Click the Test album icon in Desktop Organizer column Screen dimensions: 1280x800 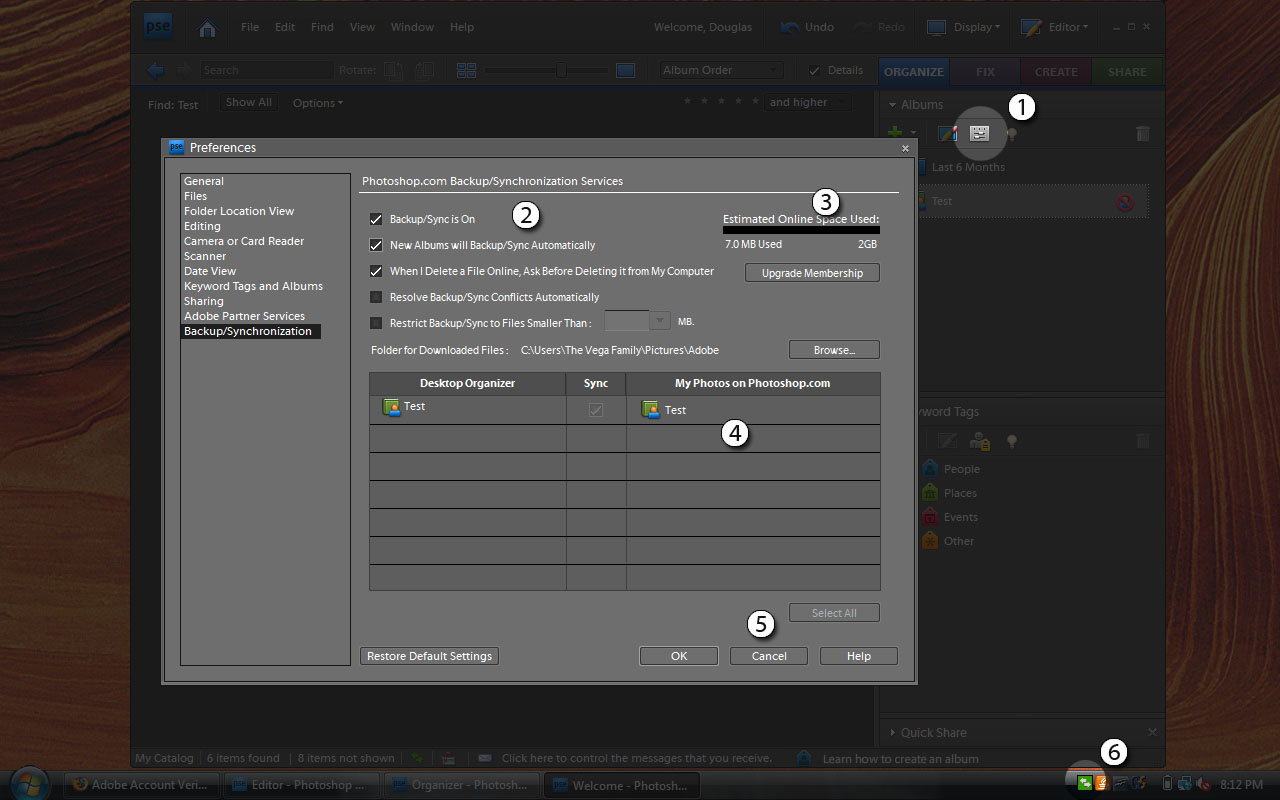click(391, 407)
